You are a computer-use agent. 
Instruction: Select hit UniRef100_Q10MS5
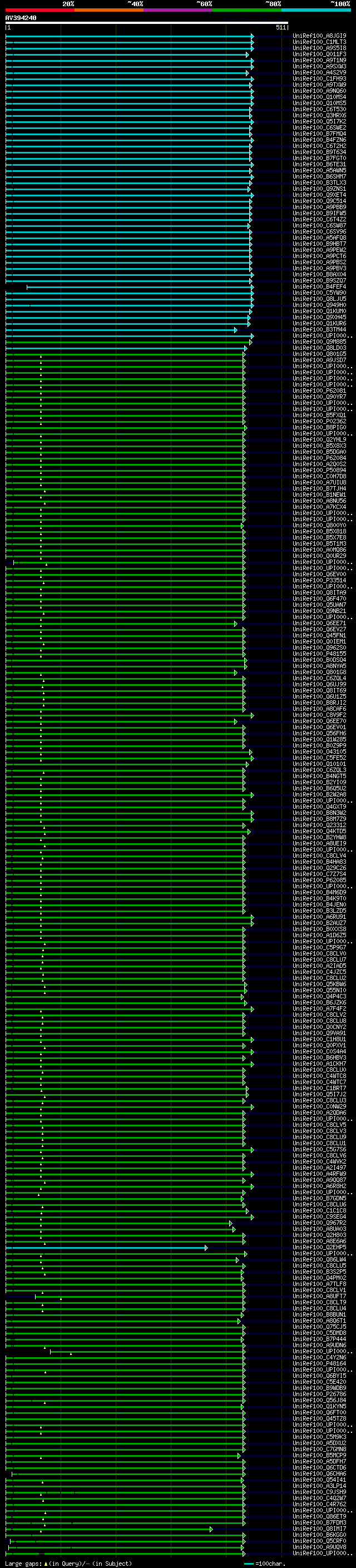tap(319, 103)
